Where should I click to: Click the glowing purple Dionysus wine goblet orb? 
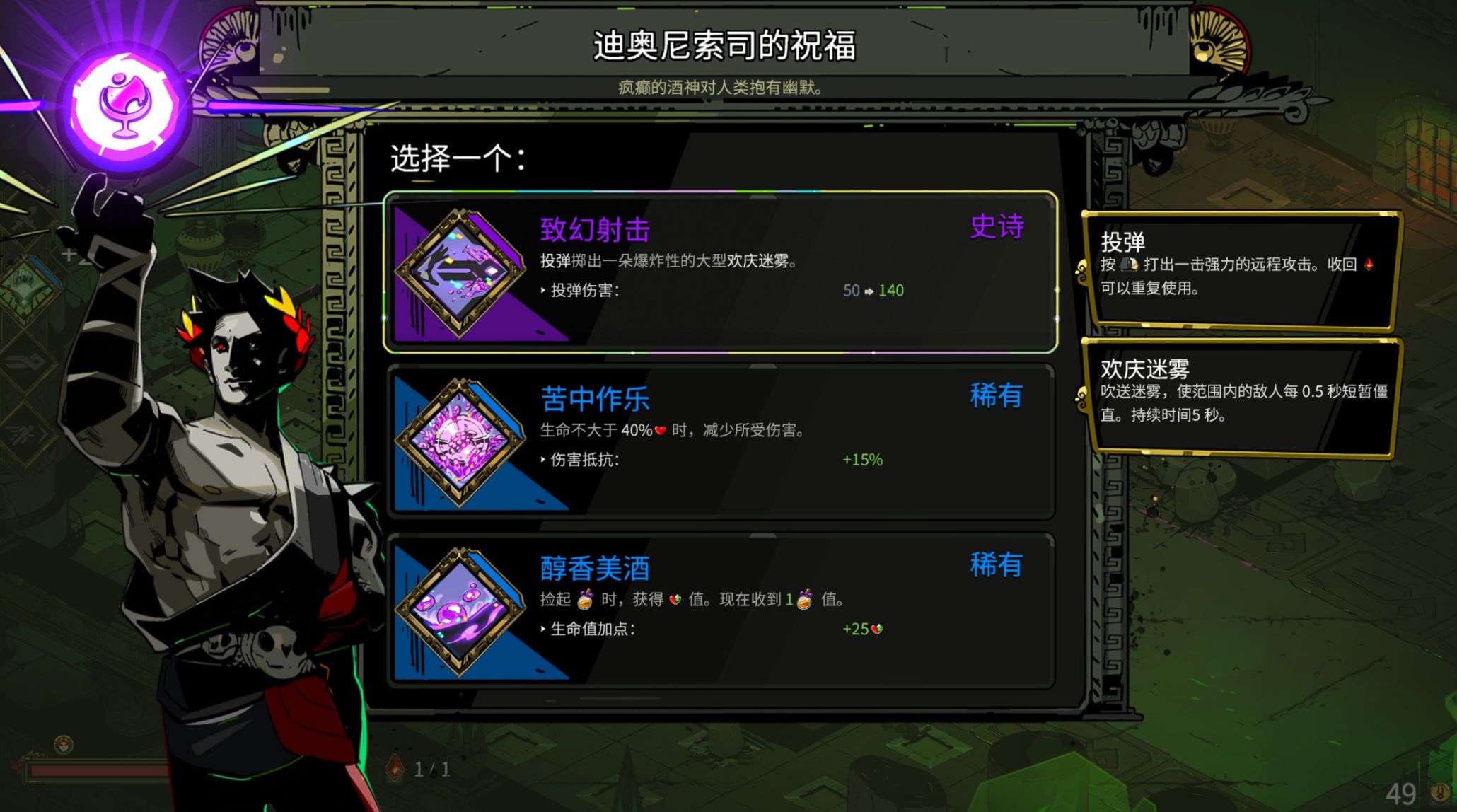[x=125, y=107]
